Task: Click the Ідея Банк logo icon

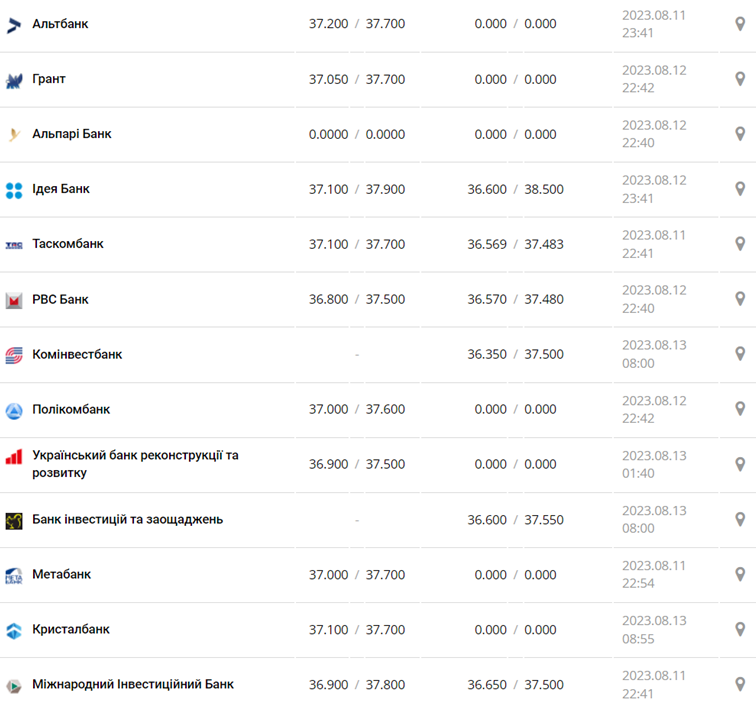Action: (x=14, y=190)
